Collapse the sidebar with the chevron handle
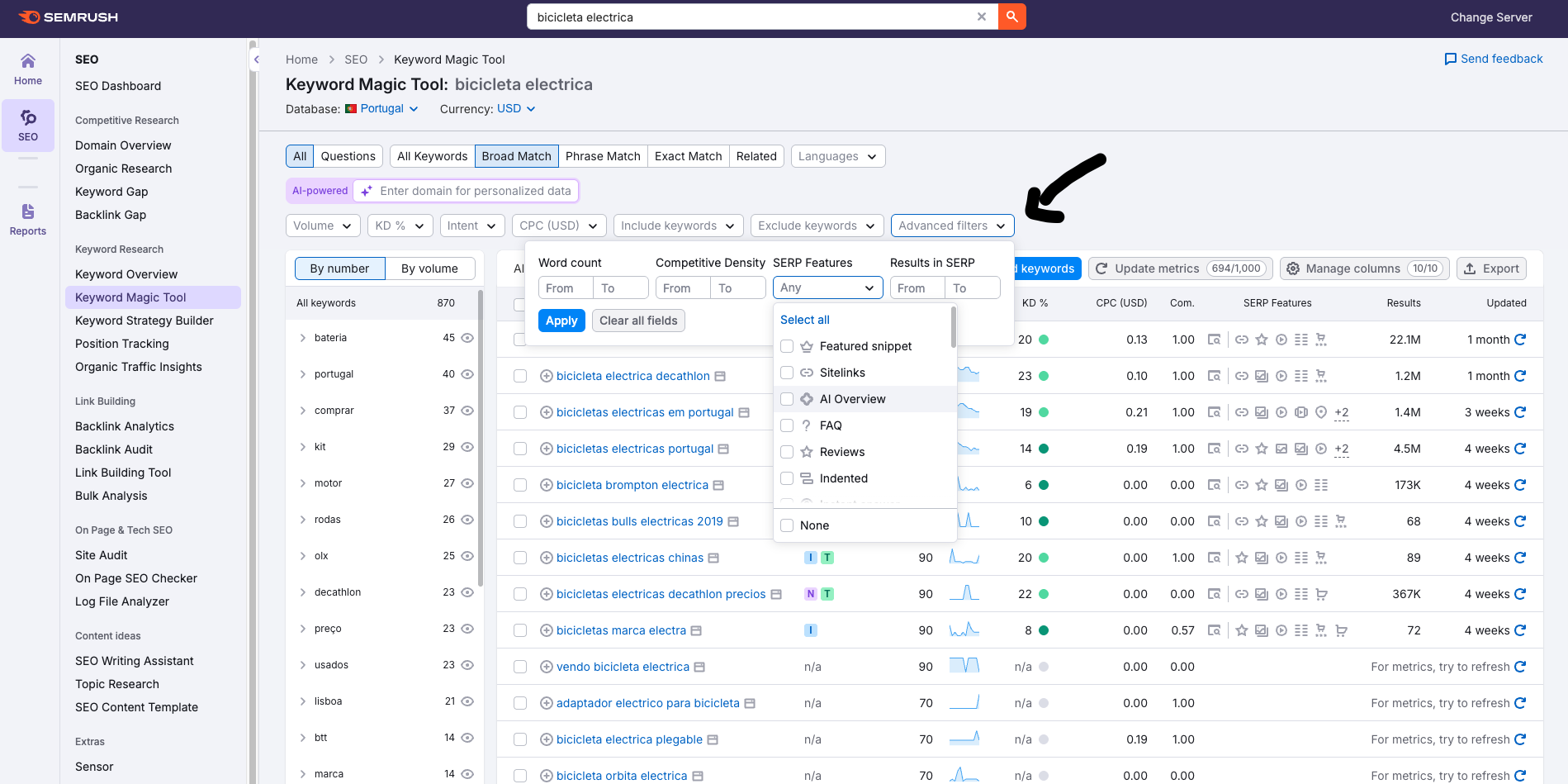Image resolution: width=1568 pixels, height=784 pixels. click(x=256, y=59)
